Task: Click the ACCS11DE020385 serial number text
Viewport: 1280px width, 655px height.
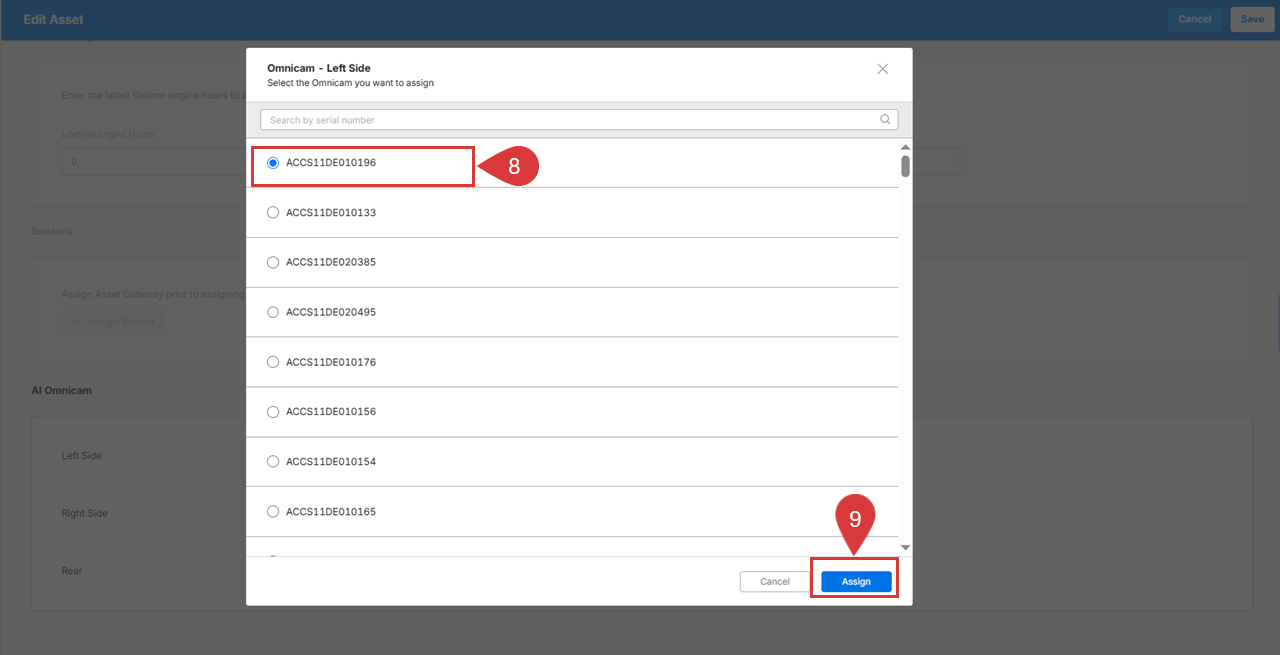Action: [331, 262]
